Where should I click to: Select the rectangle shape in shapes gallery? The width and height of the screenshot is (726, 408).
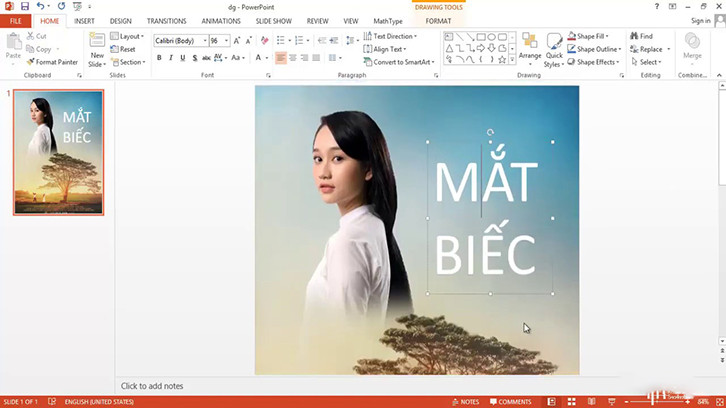(x=481, y=37)
